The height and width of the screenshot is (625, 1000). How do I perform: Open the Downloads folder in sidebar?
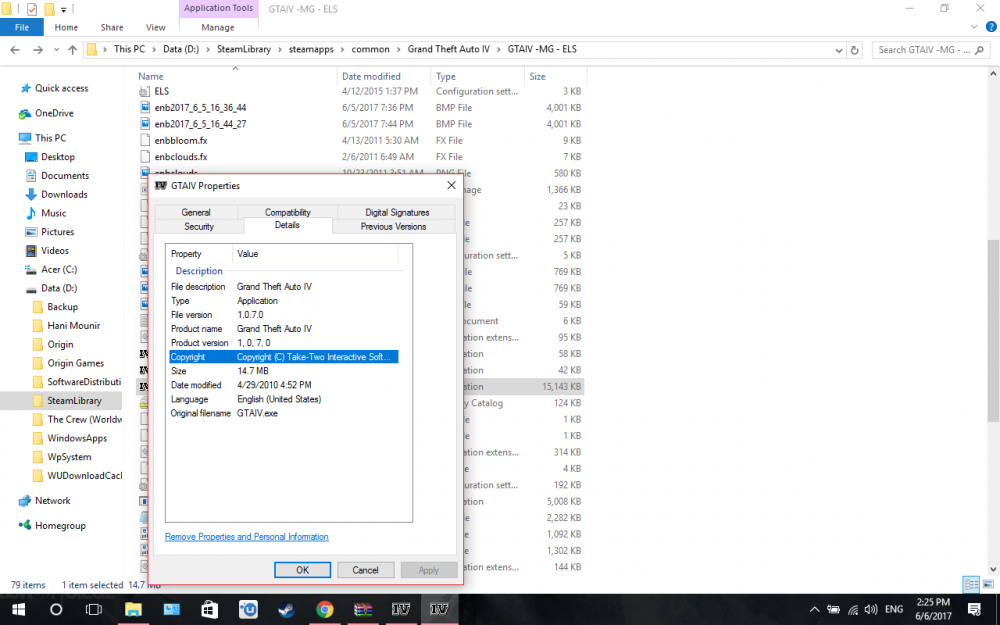[x=64, y=194]
